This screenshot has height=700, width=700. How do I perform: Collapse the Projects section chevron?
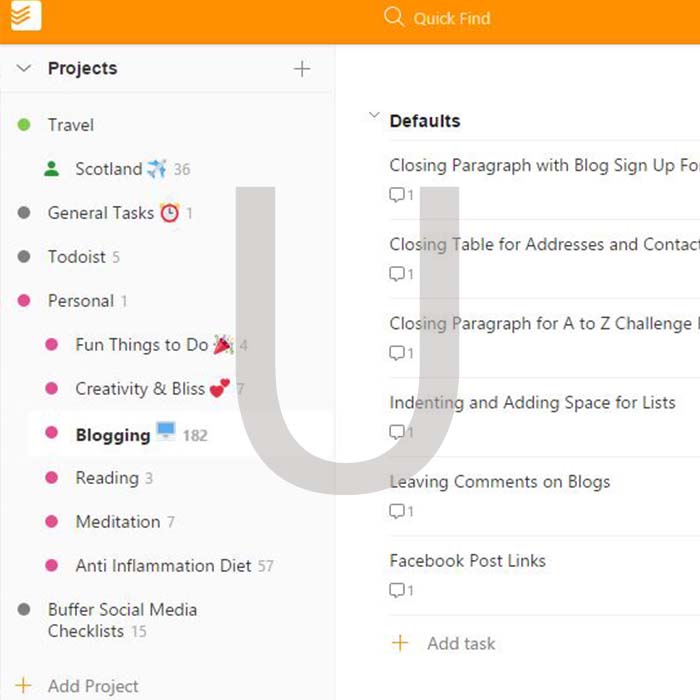(24, 68)
